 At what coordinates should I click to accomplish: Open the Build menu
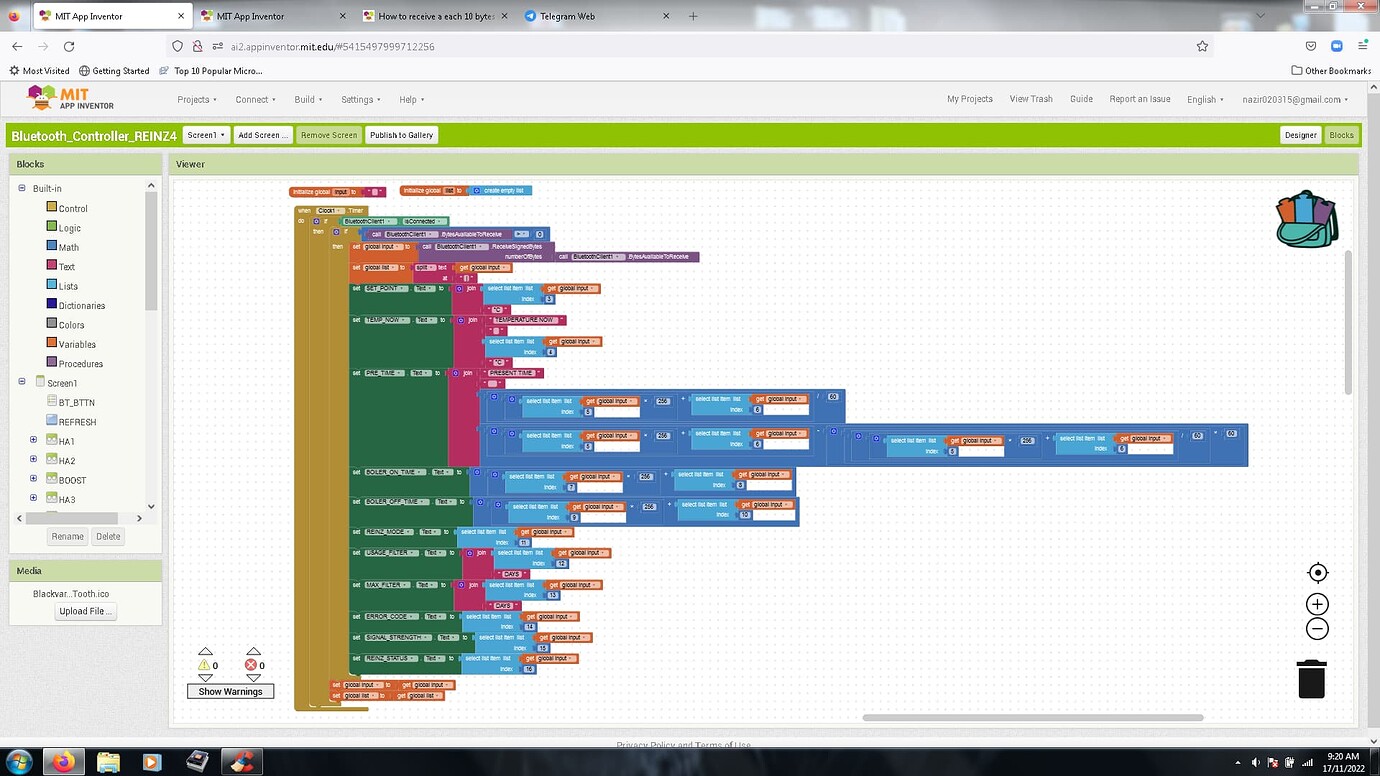point(308,100)
